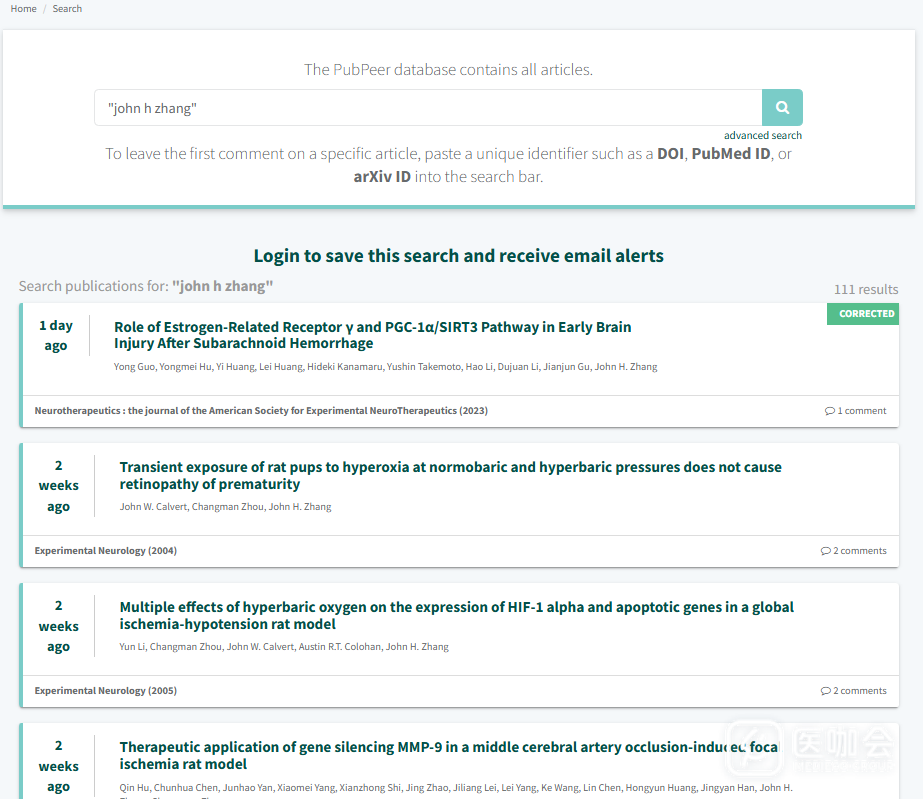
Task: Click the 1 comment speech bubble icon
Action: 830,411
